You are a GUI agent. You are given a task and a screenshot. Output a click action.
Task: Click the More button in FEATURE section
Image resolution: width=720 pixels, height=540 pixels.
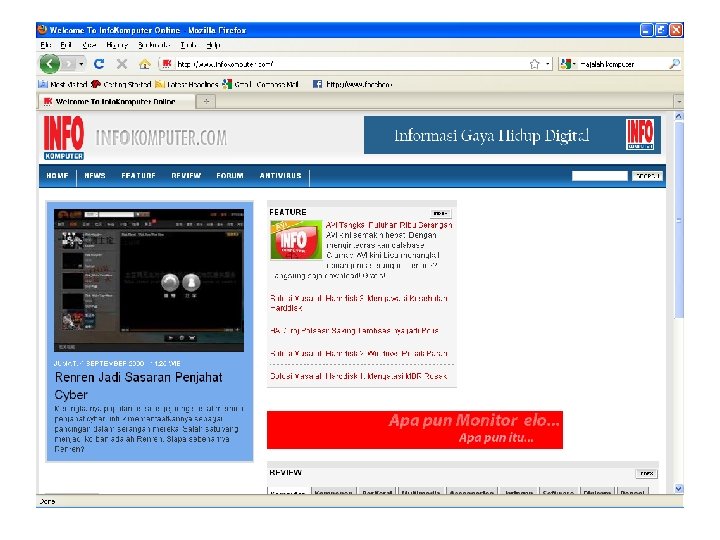coord(441,214)
